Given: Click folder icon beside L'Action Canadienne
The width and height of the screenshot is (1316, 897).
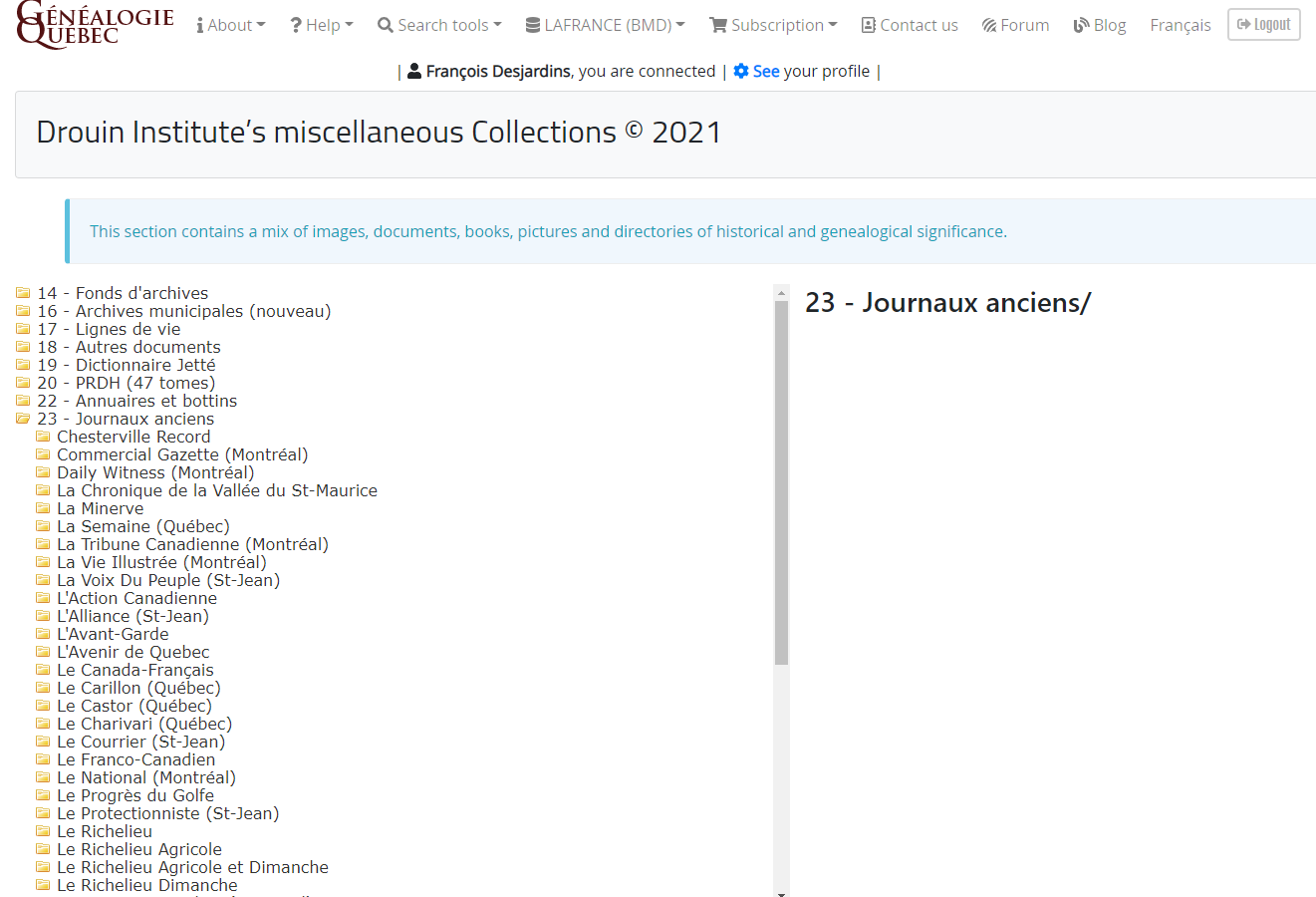Looking at the screenshot, I should (x=43, y=598).
